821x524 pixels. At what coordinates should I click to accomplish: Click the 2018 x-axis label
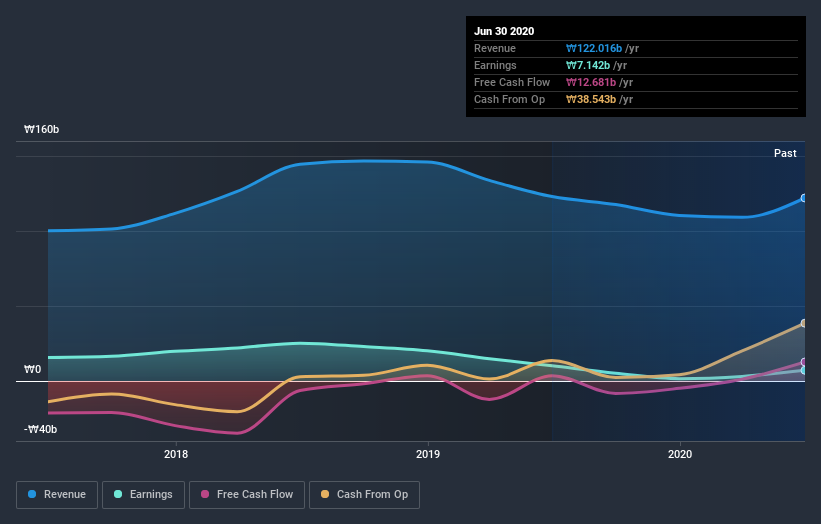tap(176, 454)
